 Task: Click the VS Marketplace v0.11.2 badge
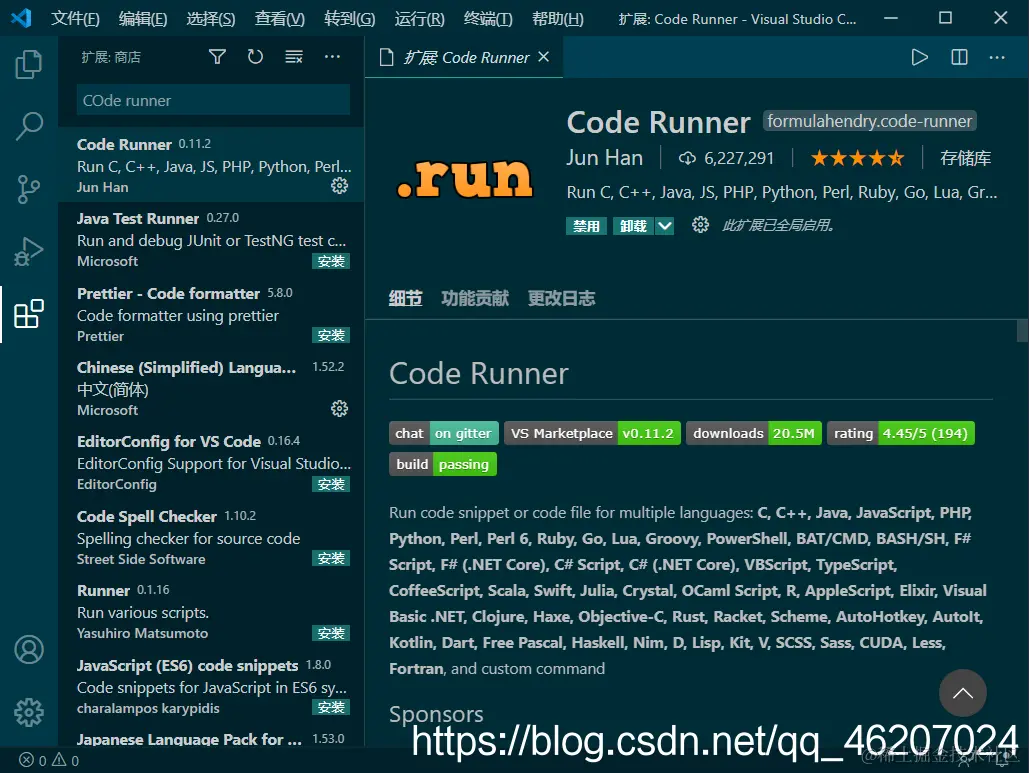(592, 433)
